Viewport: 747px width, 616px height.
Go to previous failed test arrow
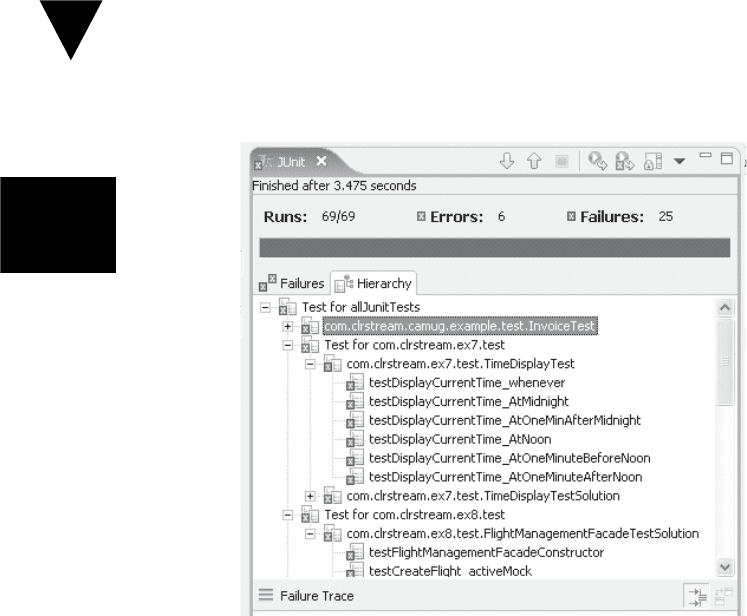[534, 161]
